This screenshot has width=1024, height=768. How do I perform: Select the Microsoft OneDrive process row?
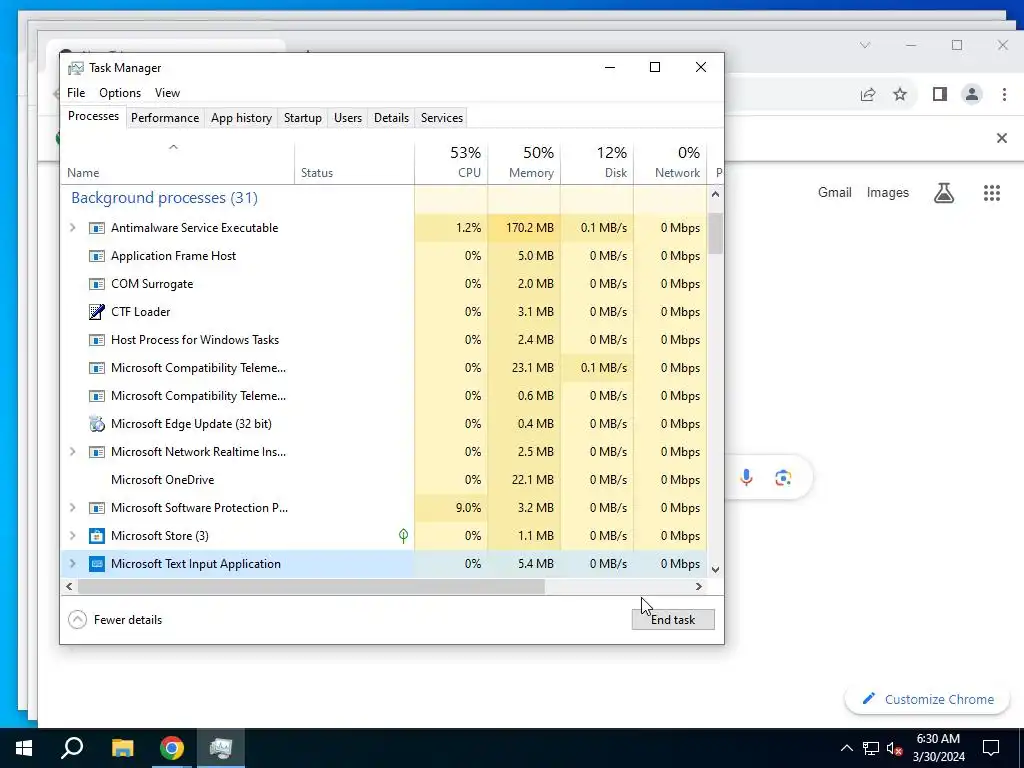tap(384, 480)
